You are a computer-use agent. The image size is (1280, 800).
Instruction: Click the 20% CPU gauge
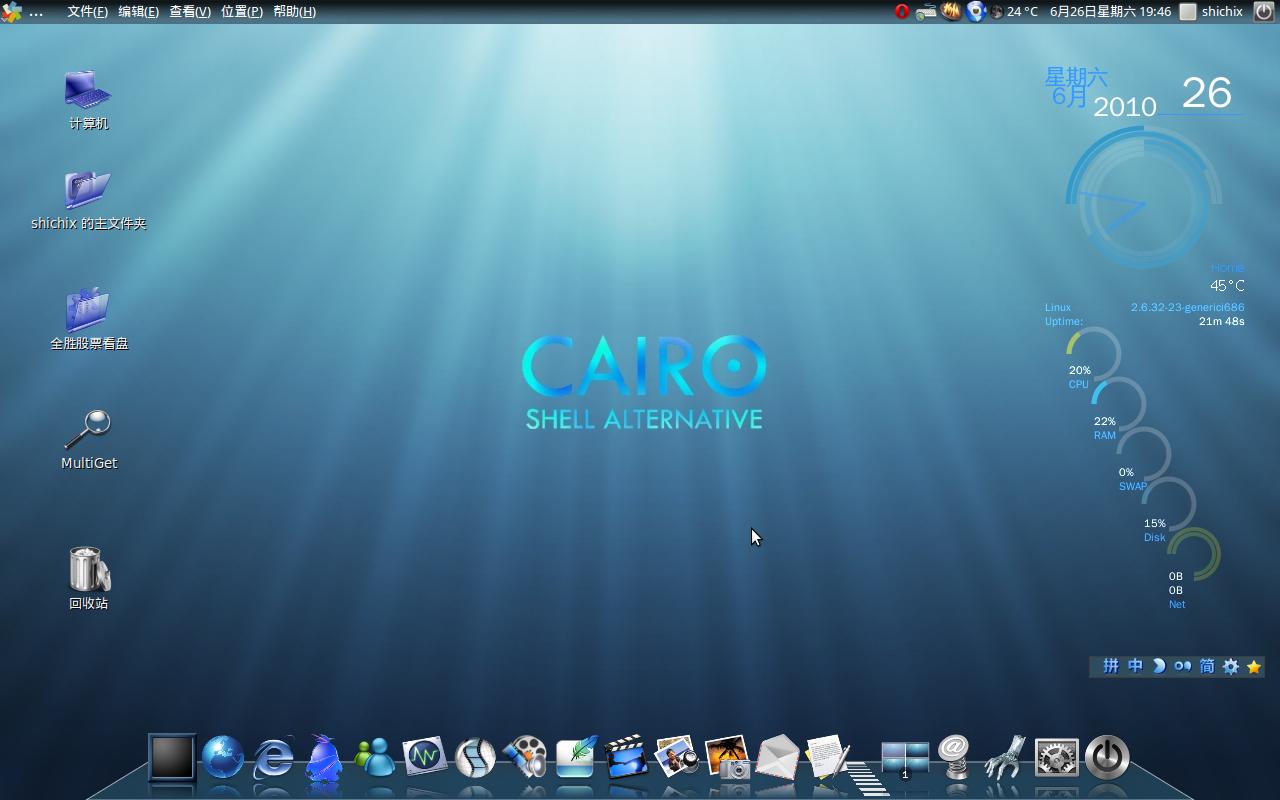[1092, 359]
